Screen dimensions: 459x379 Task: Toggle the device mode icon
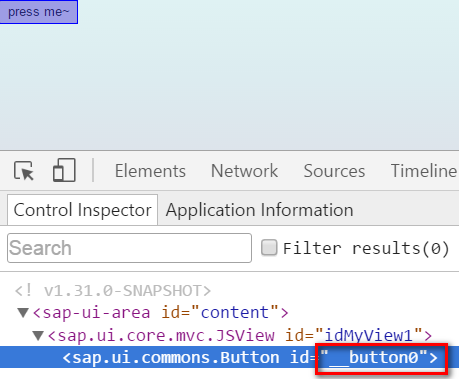(x=64, y=170)
